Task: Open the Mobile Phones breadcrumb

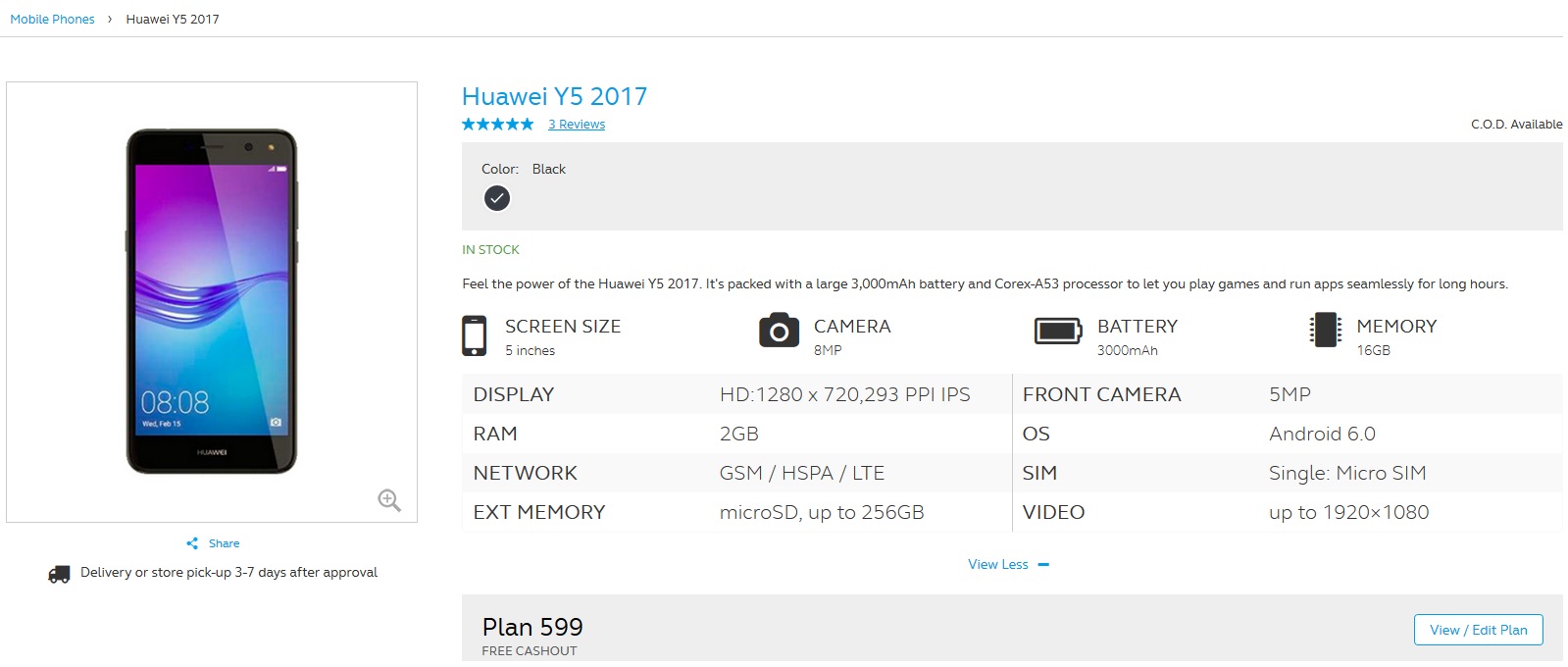Action: click(x=52, y=20)
